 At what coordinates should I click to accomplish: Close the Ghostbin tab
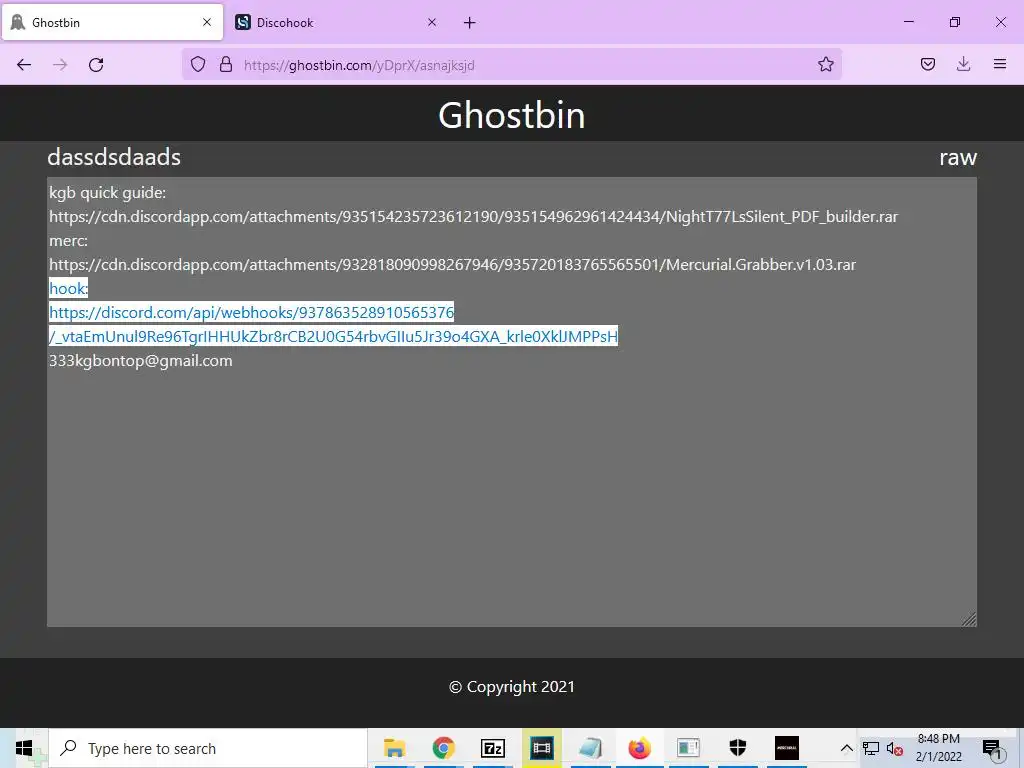207,22
